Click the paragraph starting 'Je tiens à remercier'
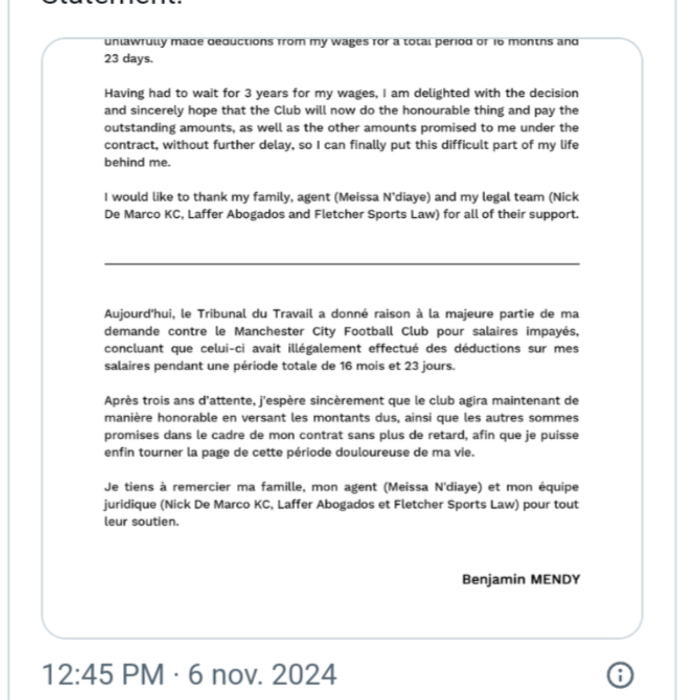 click(341, 504)
